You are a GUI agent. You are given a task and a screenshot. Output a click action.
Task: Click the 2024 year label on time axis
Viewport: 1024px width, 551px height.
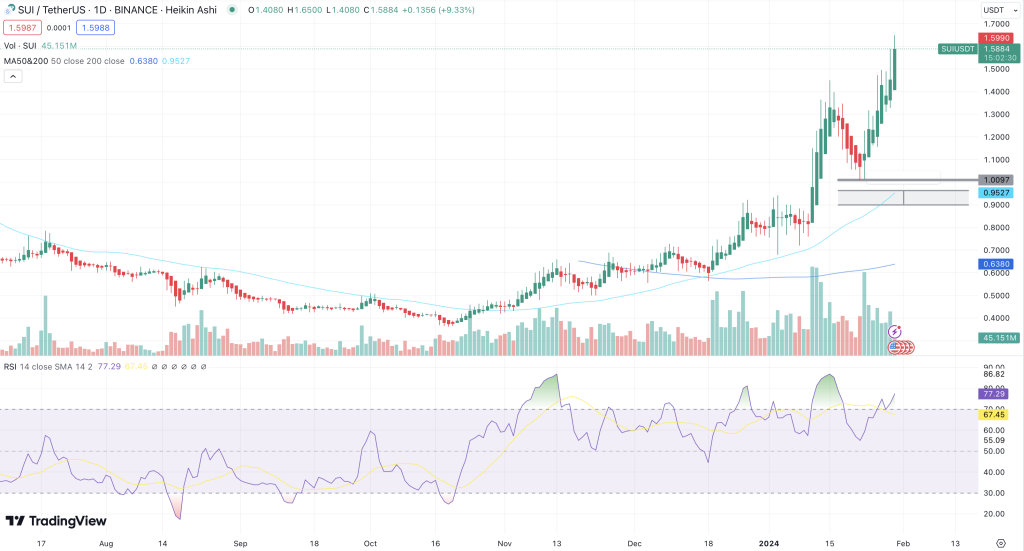(x=769, y=543)
